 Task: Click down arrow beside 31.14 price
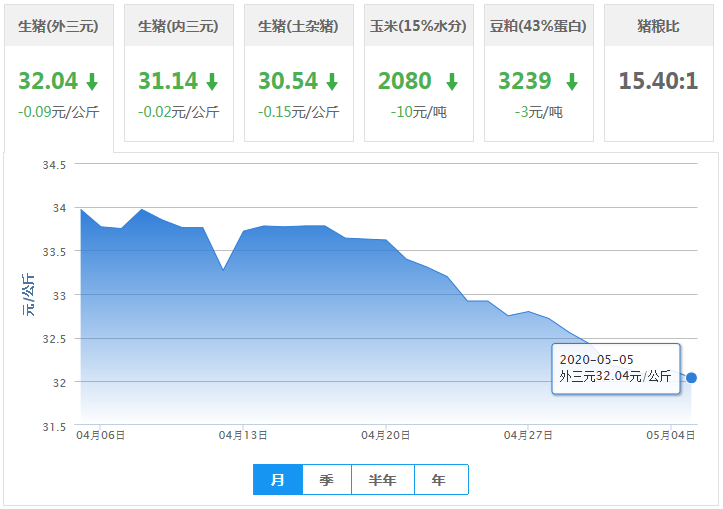(212, 81)
